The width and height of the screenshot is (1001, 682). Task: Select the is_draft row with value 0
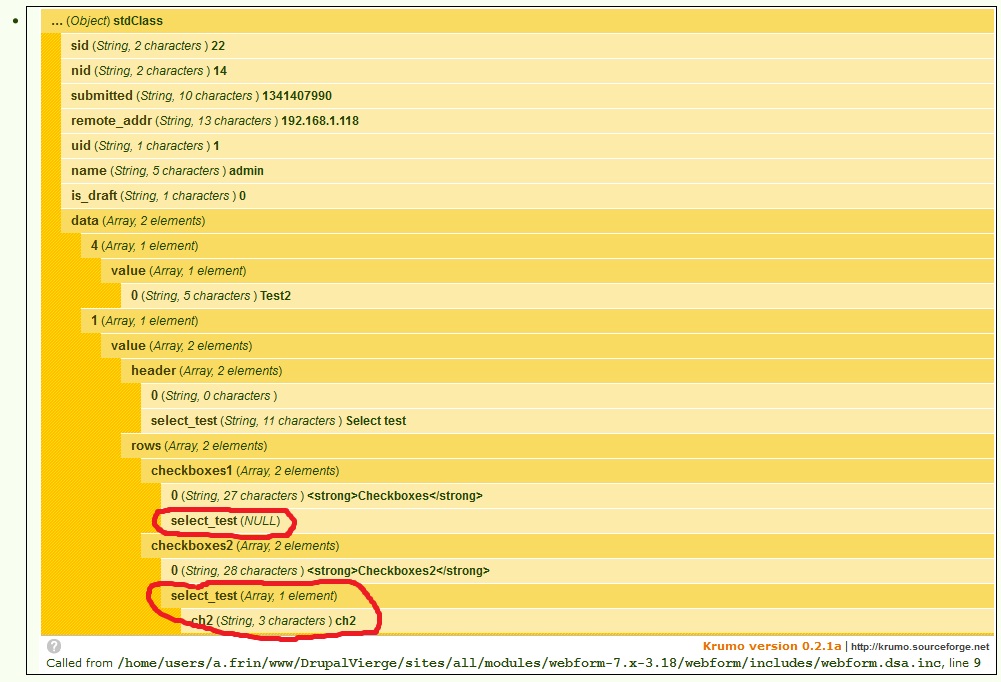[528, 196]
